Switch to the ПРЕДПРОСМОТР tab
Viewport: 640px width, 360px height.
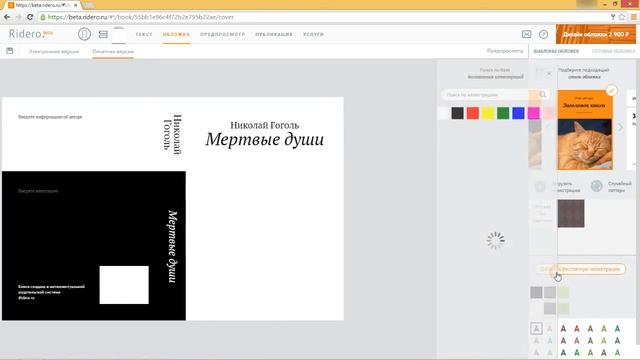(x=222, y=34)
